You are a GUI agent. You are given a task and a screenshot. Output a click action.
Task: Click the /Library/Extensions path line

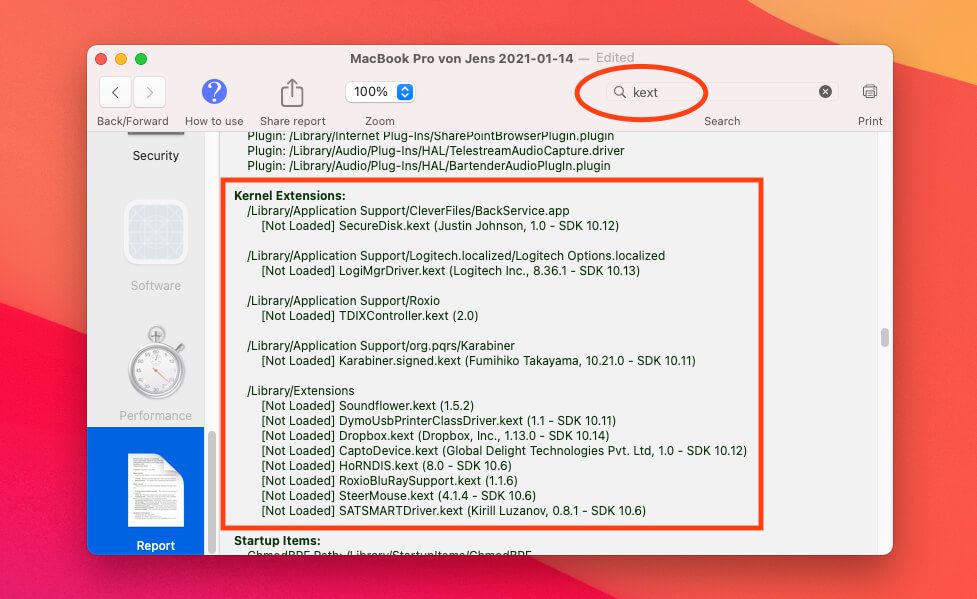pos(301,391)
